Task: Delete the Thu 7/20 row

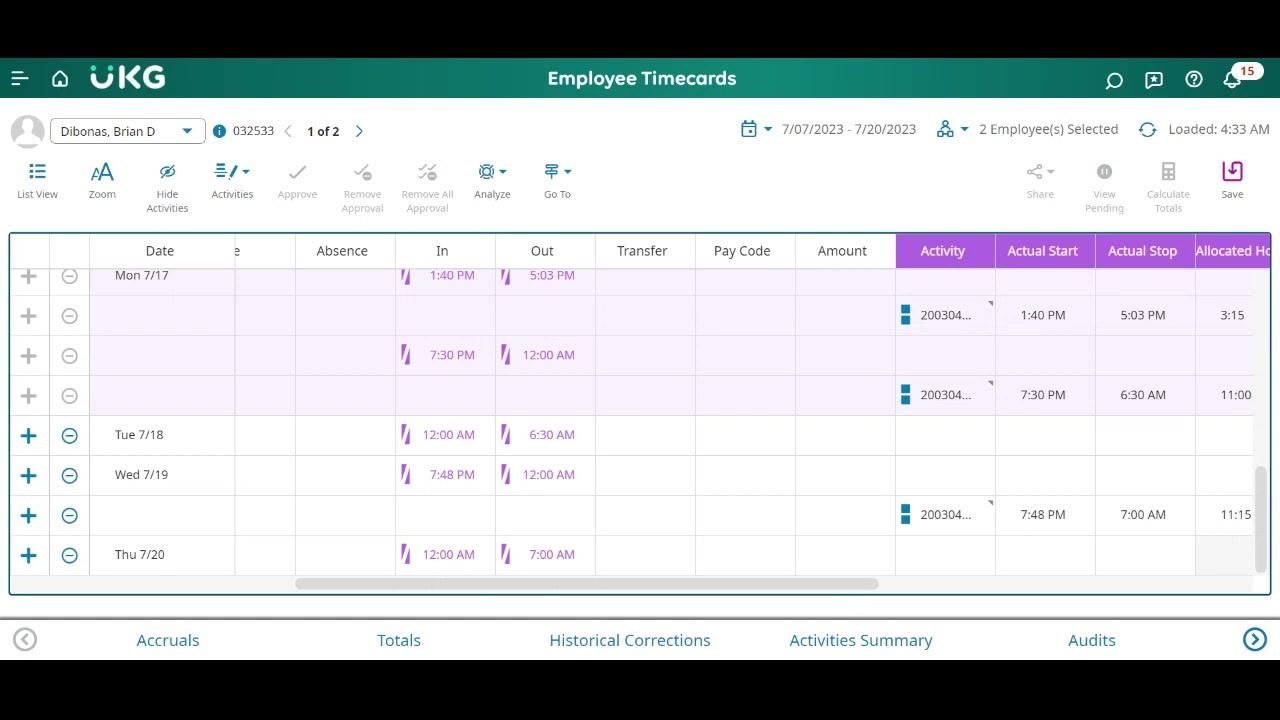Action: [69, 555]
